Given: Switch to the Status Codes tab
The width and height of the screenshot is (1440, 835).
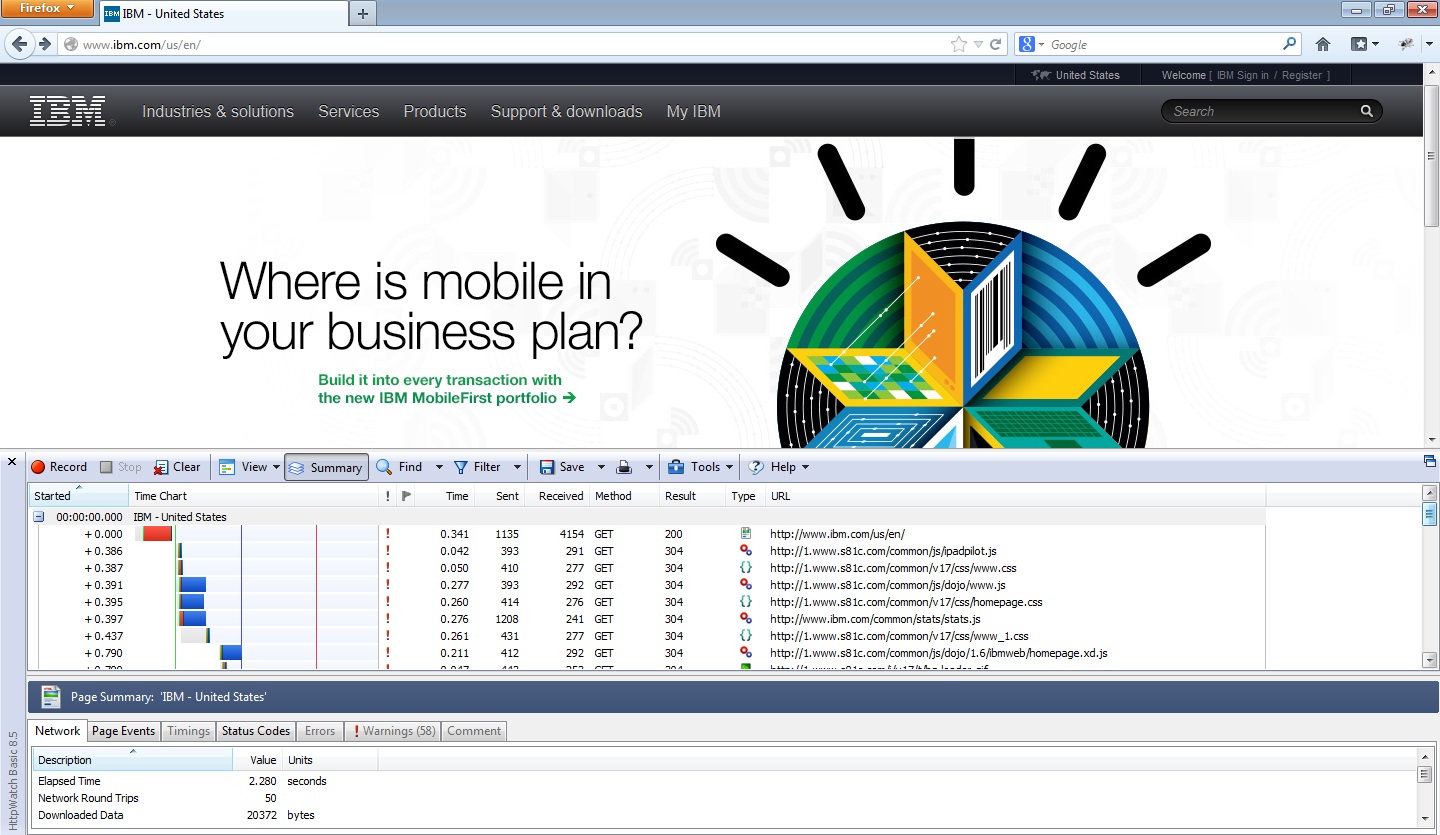Looking at the screenshot, I should (256, 731).
